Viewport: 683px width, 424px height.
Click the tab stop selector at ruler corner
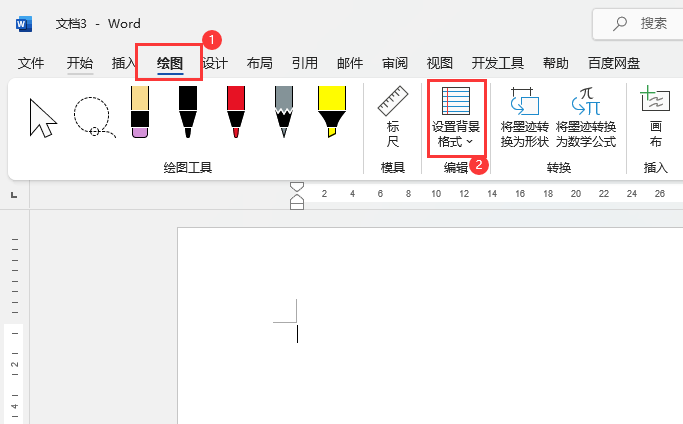pyautogui.click(x=14, y=195)
